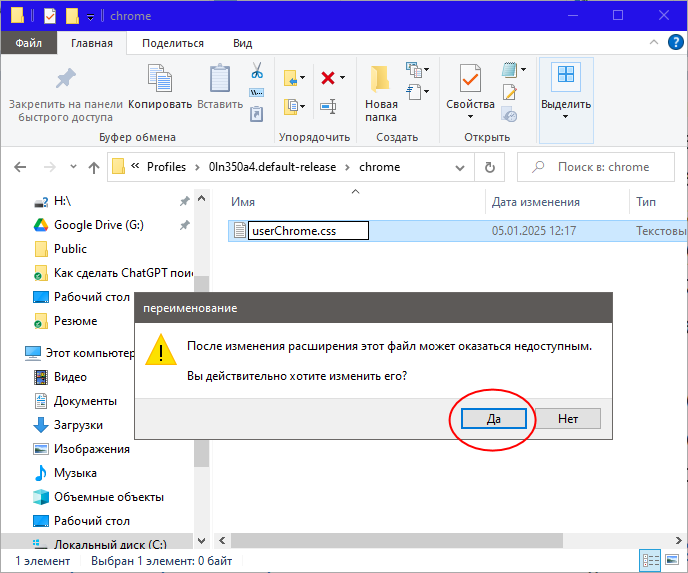Click the Поиск в: chrome search field

click(595, 167)
